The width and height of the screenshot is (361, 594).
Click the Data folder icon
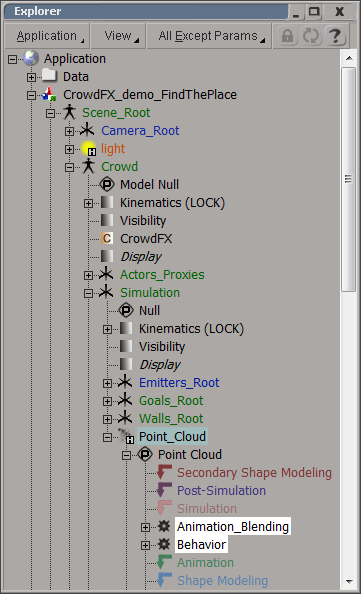pyautogui.click(x=49, y=75)
